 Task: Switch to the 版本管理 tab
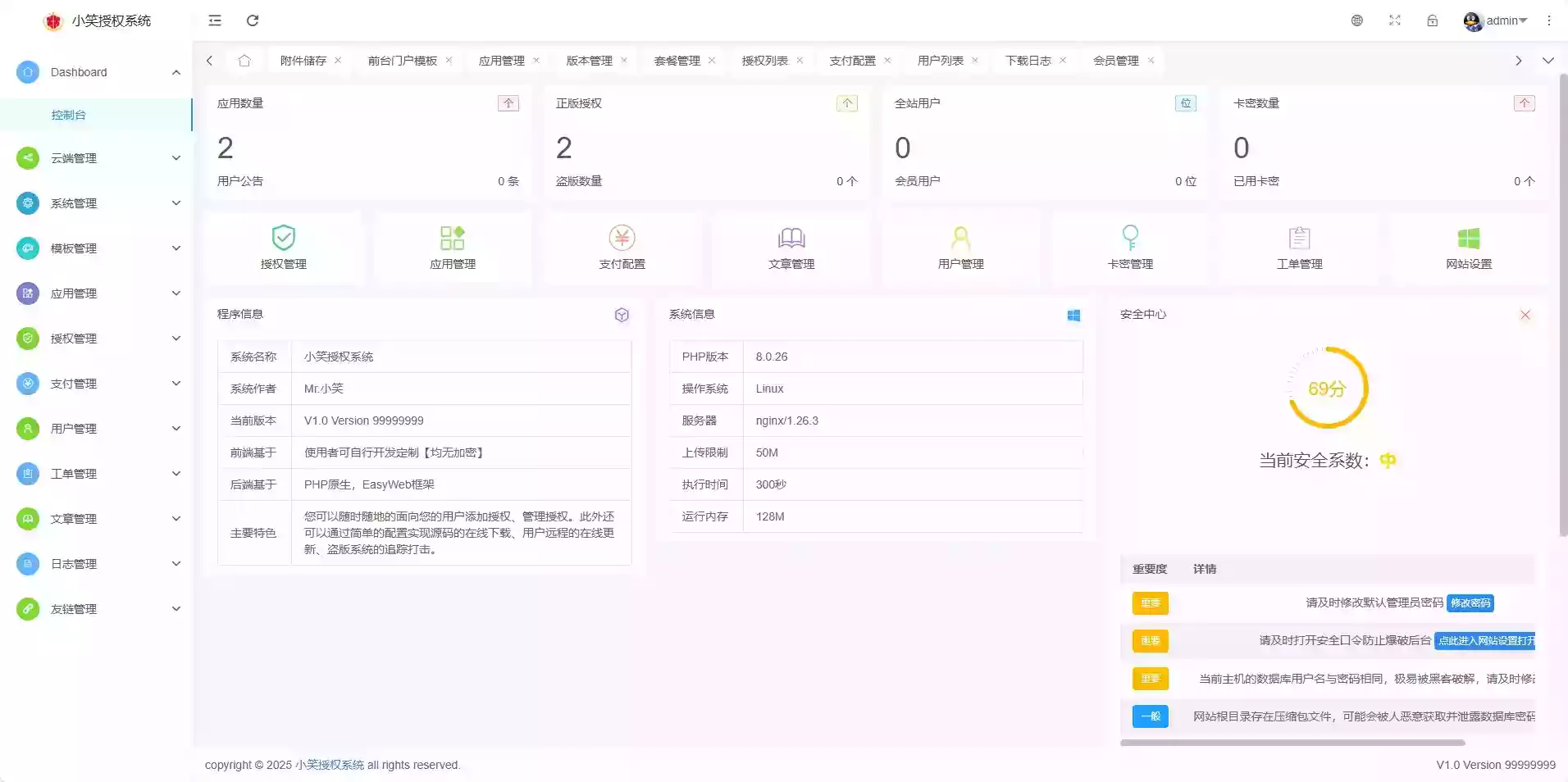(589, 60)
